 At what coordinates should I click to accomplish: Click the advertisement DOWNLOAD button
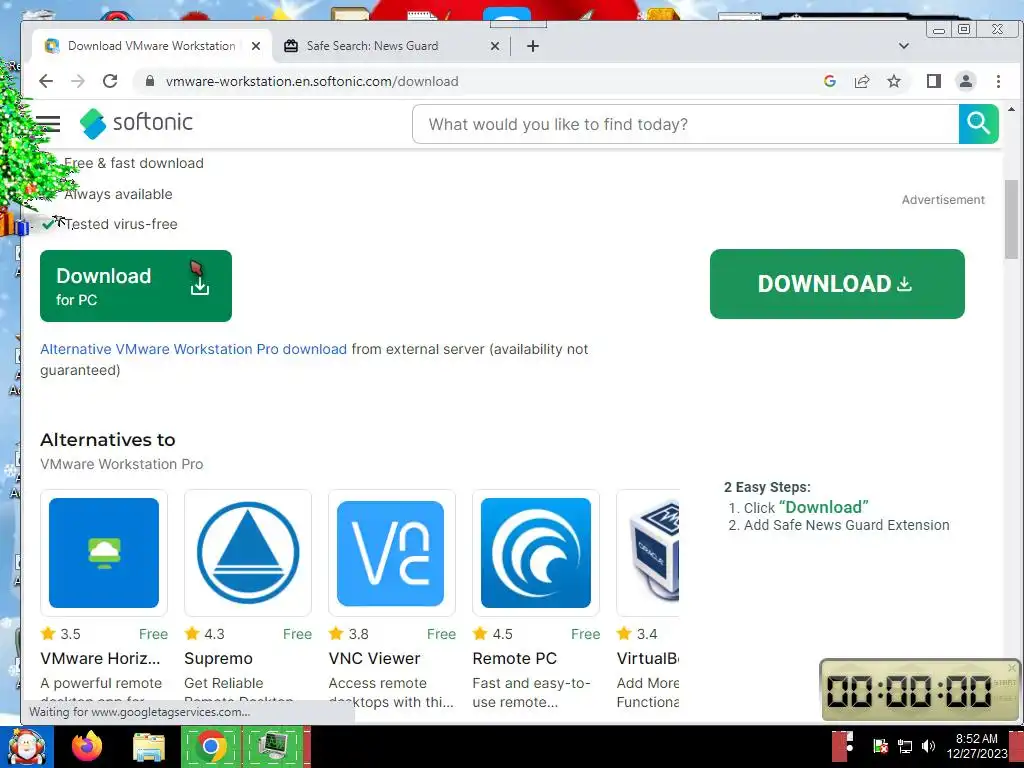[837, 284]
